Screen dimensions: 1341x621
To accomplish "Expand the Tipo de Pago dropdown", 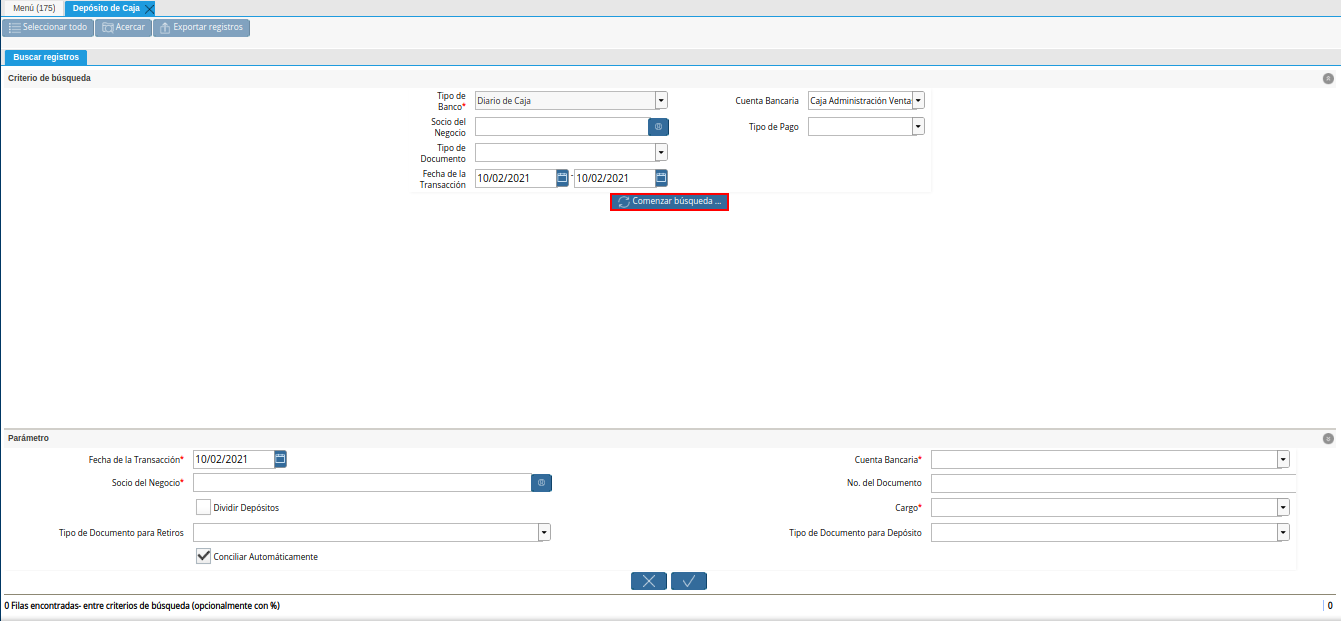I will tap(918, 127).
